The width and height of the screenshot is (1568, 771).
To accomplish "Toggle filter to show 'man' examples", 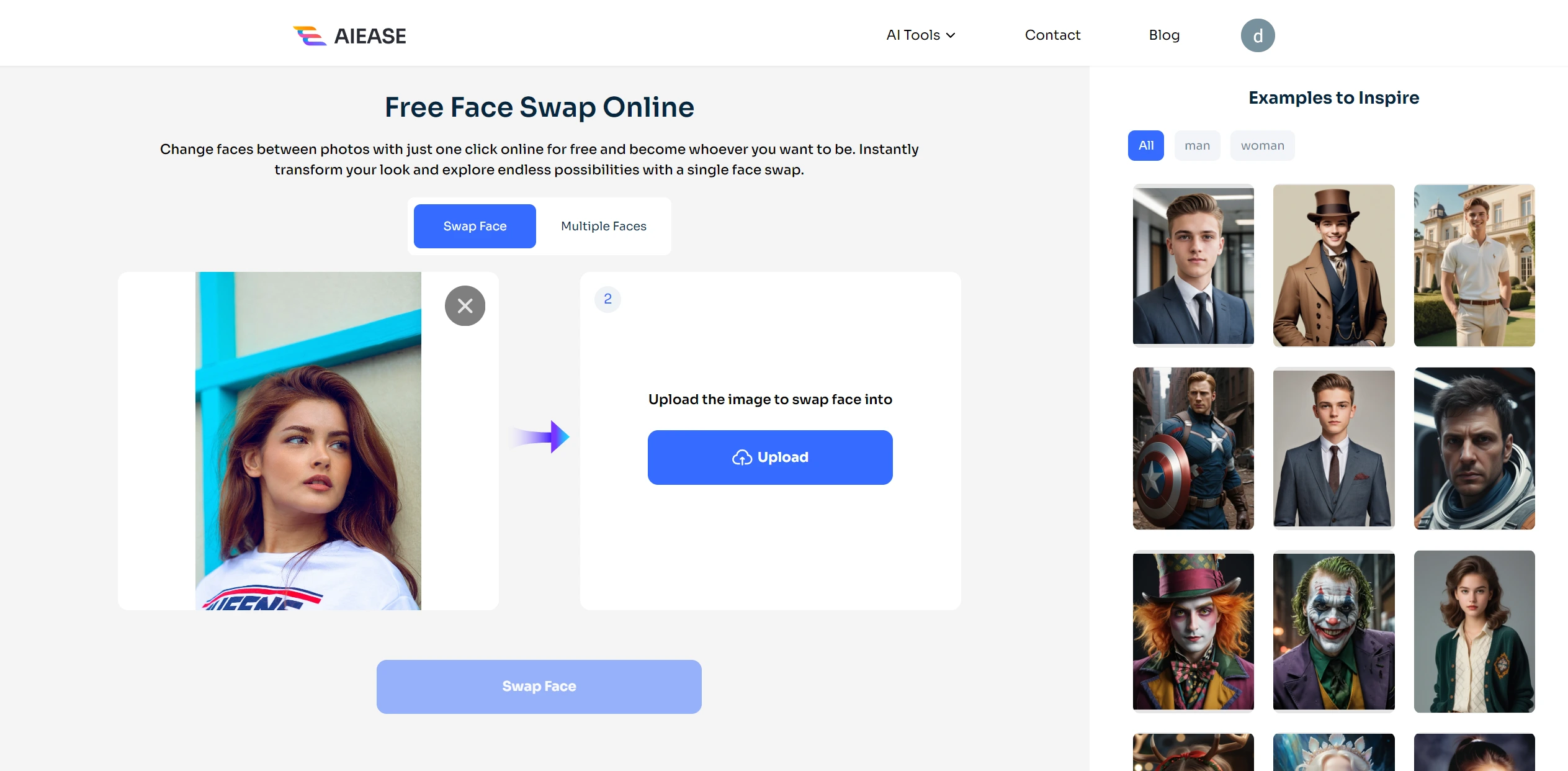I will point(1198,145).
